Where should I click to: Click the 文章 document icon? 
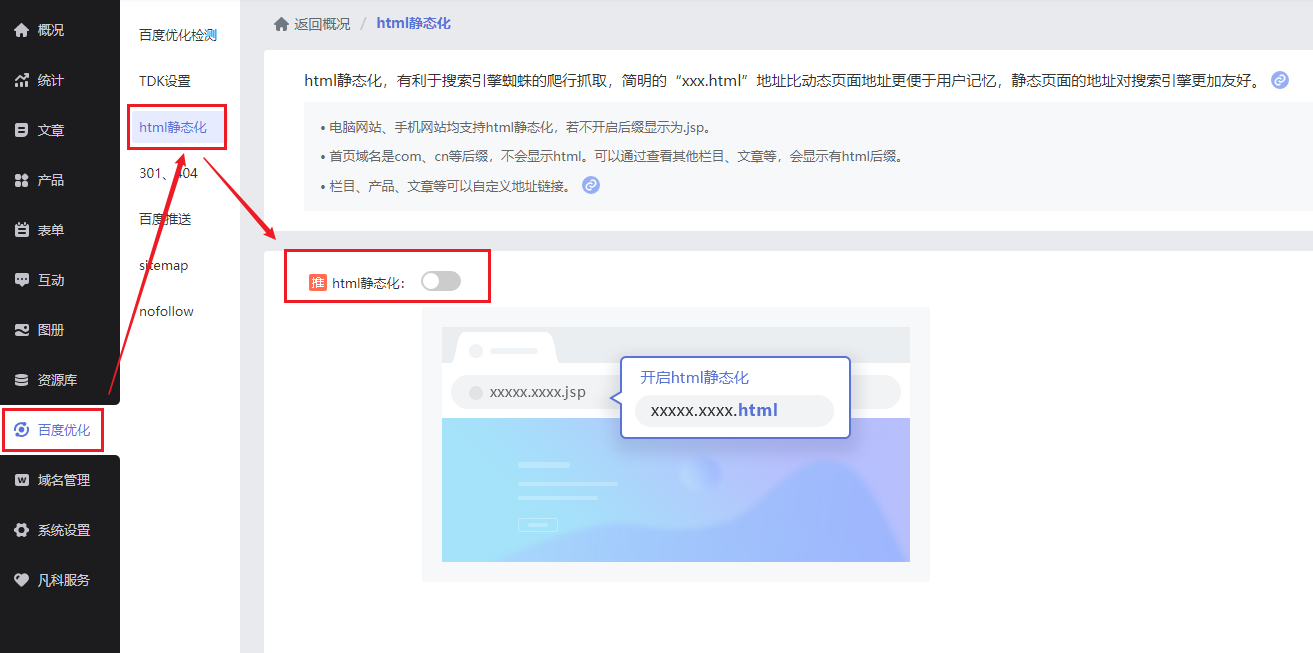pyautogui.click(x=22, y=130)
